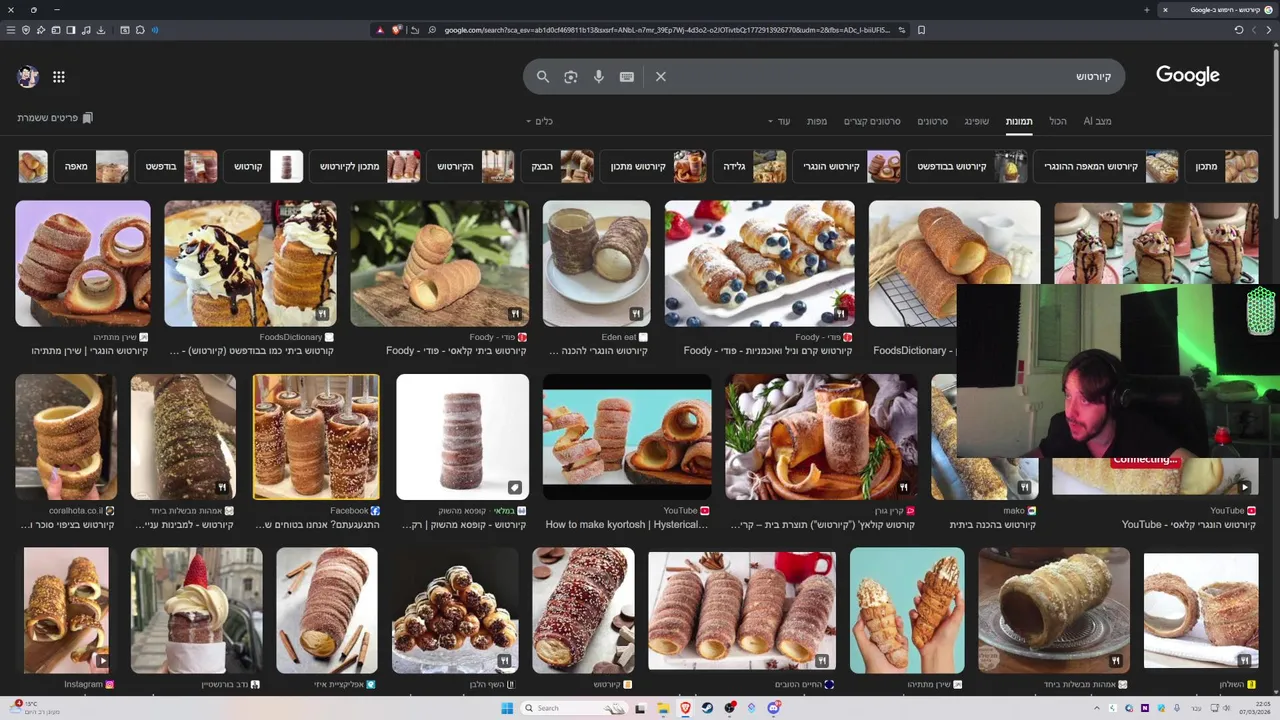Open the 'How to make kyortosh' YouTube thumbnail
Image resolution: width=1280 pixels, height=720 pixels.
click(627, 437)
